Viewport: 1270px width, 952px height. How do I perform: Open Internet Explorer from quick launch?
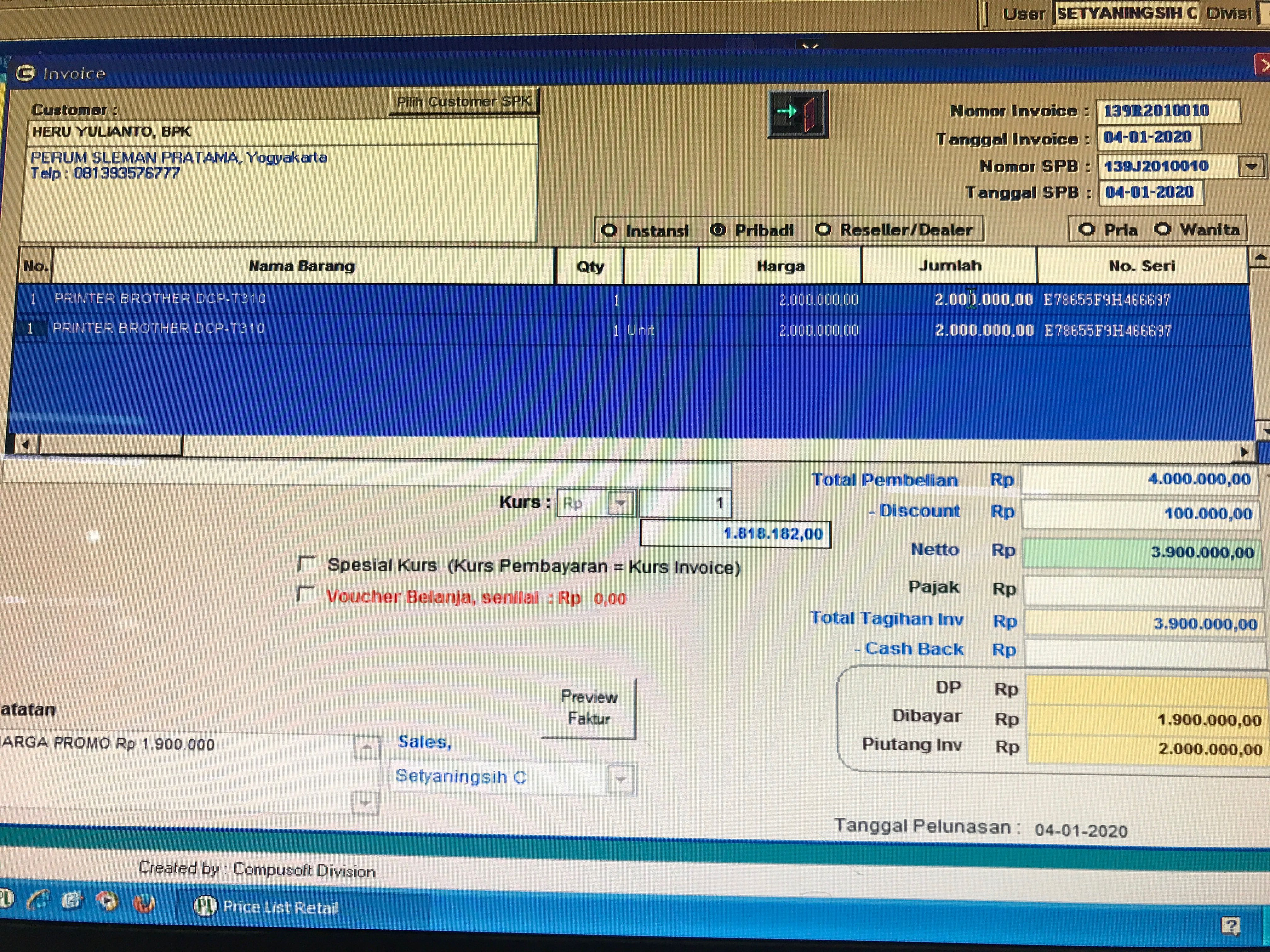pos(38,901)
